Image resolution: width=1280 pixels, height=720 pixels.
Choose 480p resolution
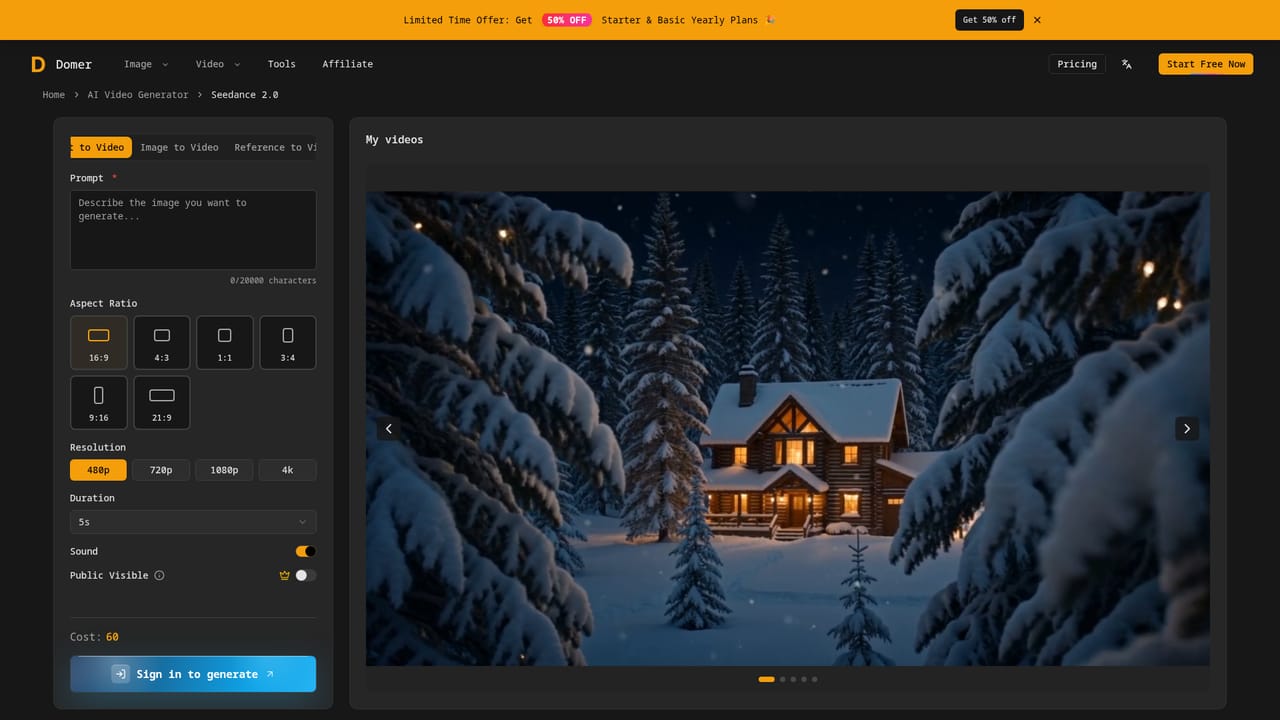click(98, 470)
